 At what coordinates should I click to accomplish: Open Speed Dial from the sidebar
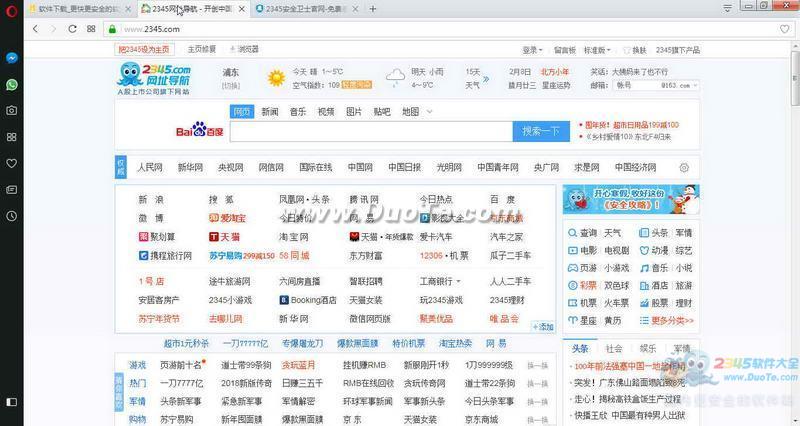[11, 137]
